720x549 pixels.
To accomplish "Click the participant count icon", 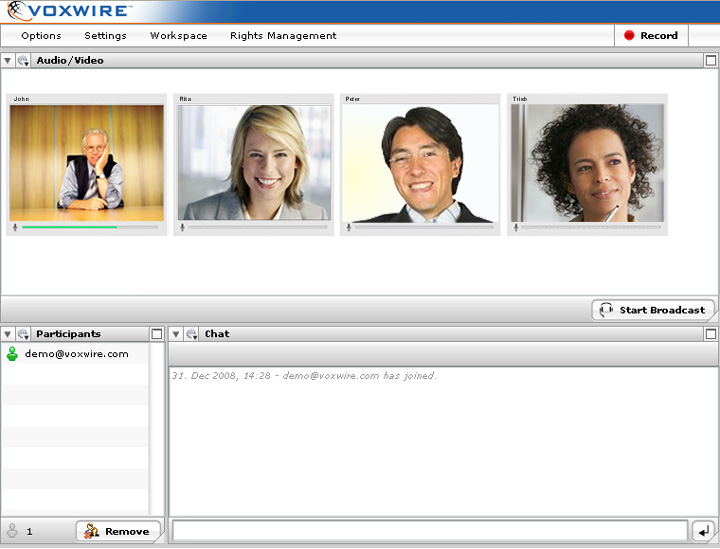I will [x=12, y=531].
